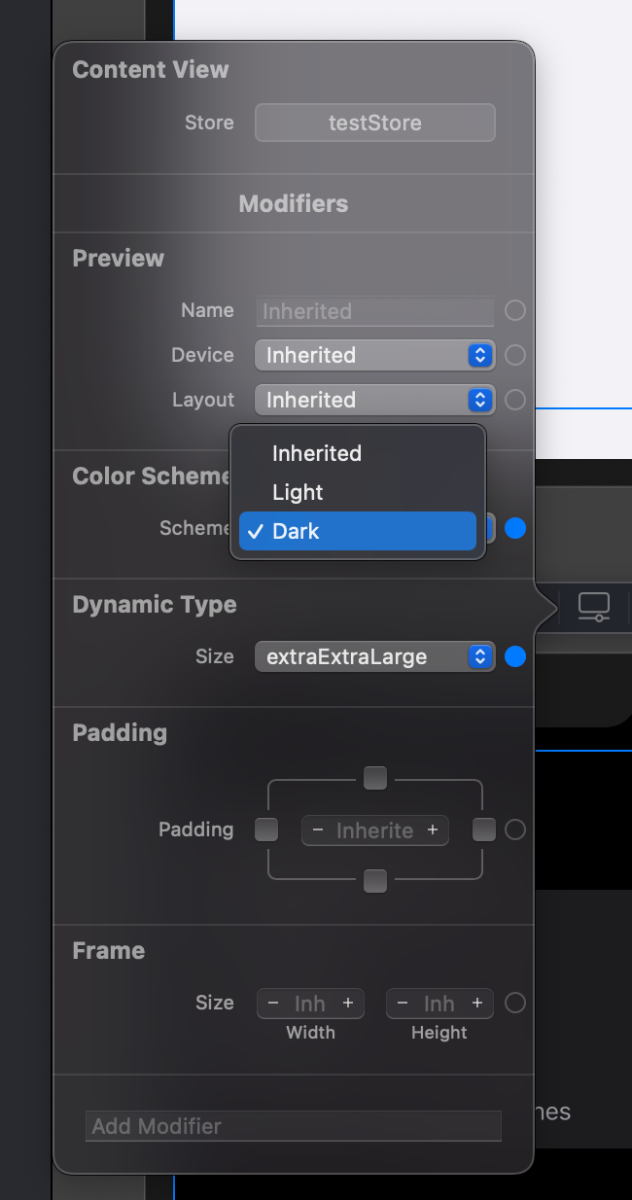Choose Dark from color scheme menu

point(358,531)
